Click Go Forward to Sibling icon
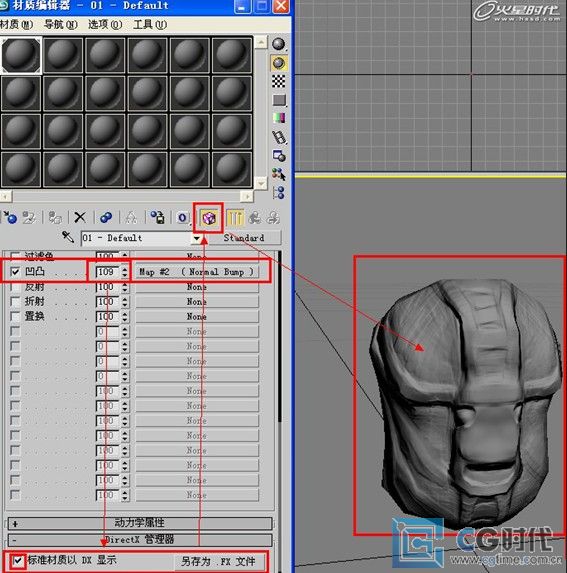 click(273, 217)
